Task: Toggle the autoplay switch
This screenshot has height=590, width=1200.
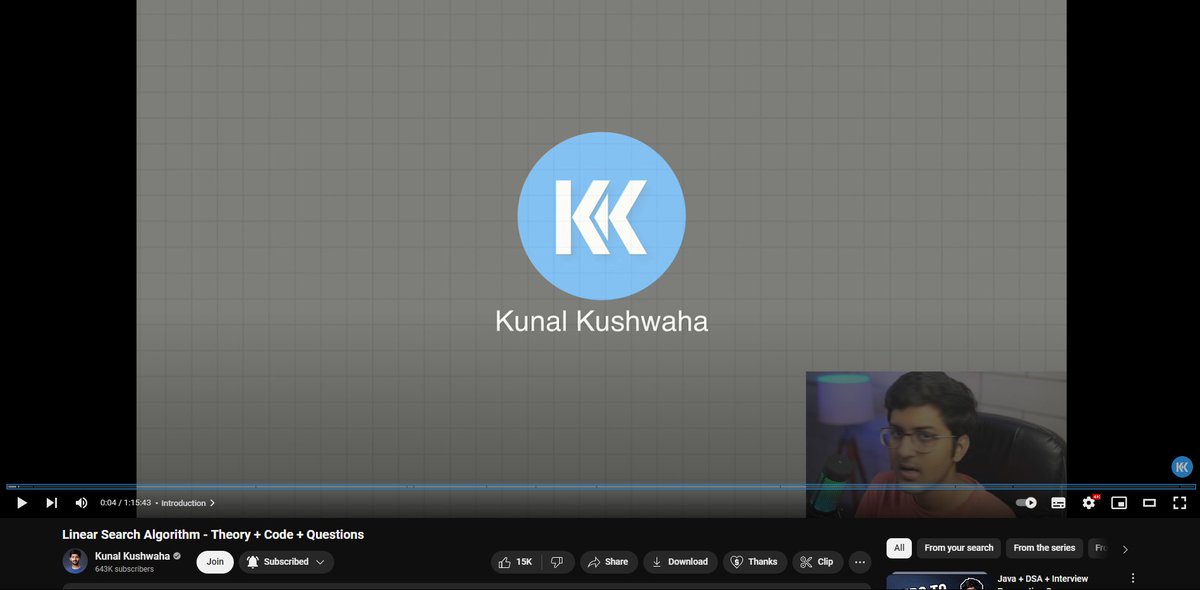Action: [1026, 503]
